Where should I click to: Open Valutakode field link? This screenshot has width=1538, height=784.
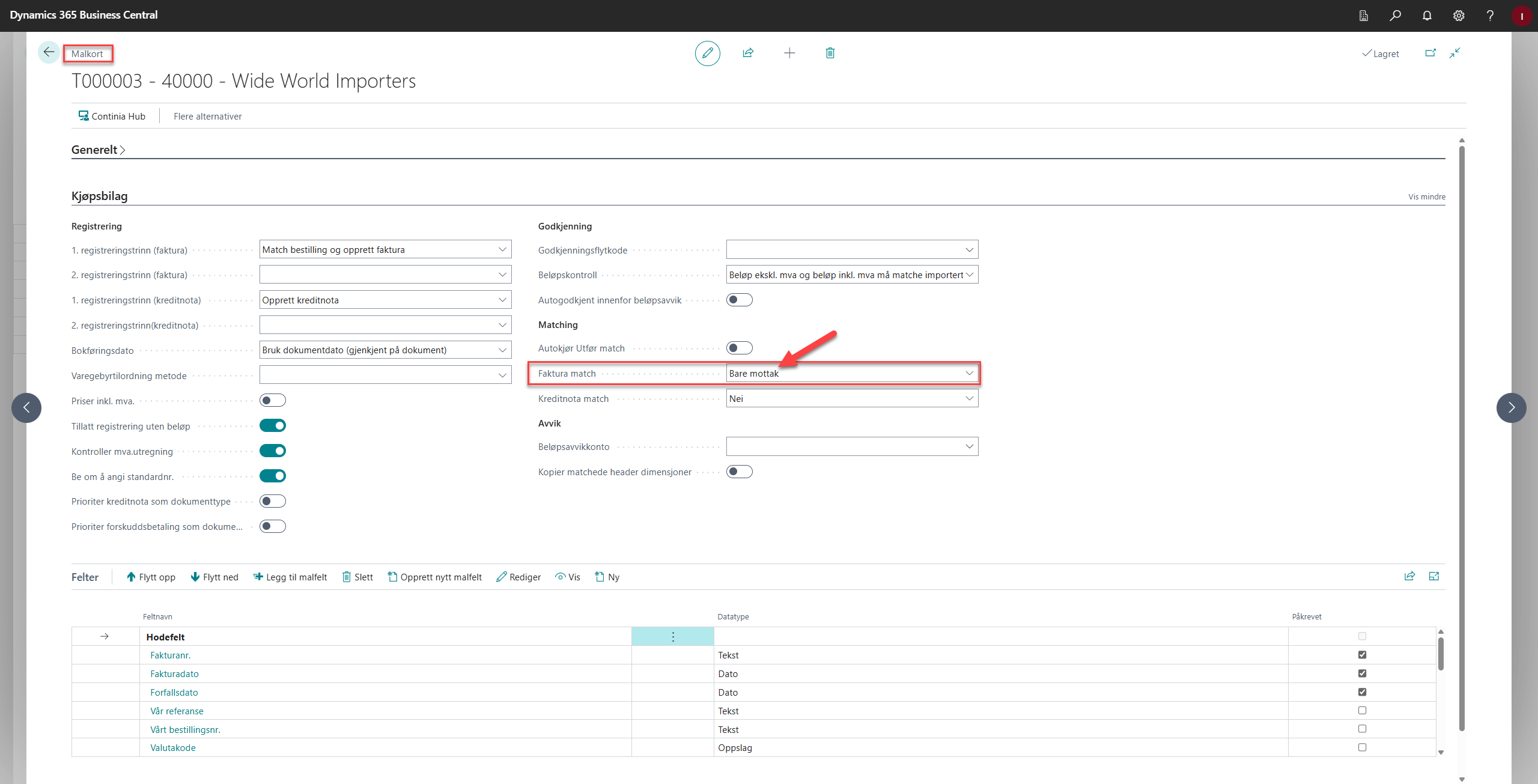point(173,748)
